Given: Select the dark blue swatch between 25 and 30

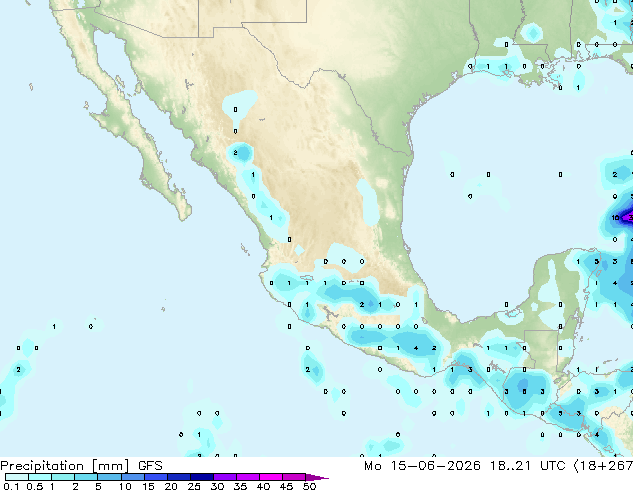Looking at the screenshot, I should [x=201, y=477].
